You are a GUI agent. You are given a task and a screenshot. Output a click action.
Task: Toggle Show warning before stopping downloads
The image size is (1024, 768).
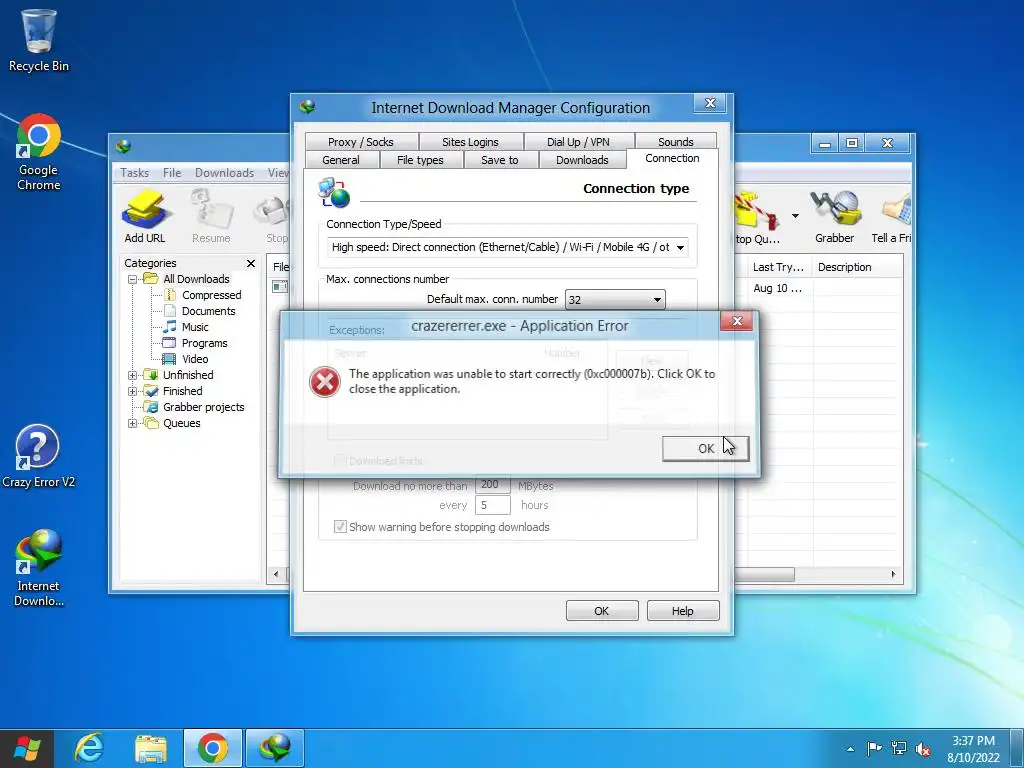pos(340,526)
